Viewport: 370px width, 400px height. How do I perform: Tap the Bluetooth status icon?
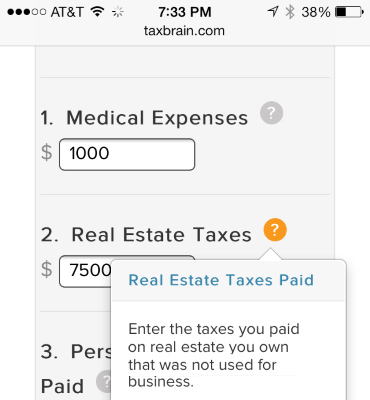tap(290, 12)
